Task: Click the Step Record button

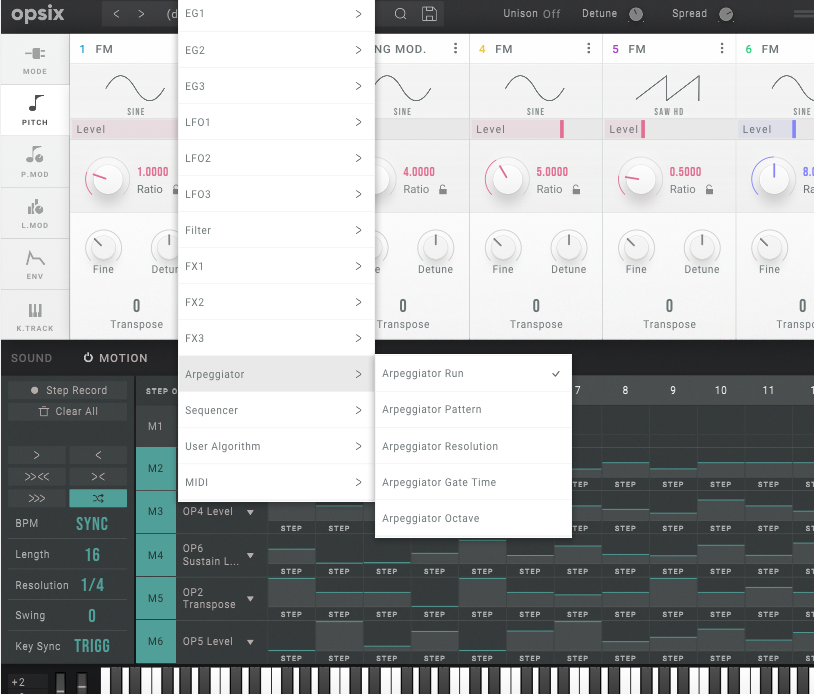Action: tap(68, 390)
